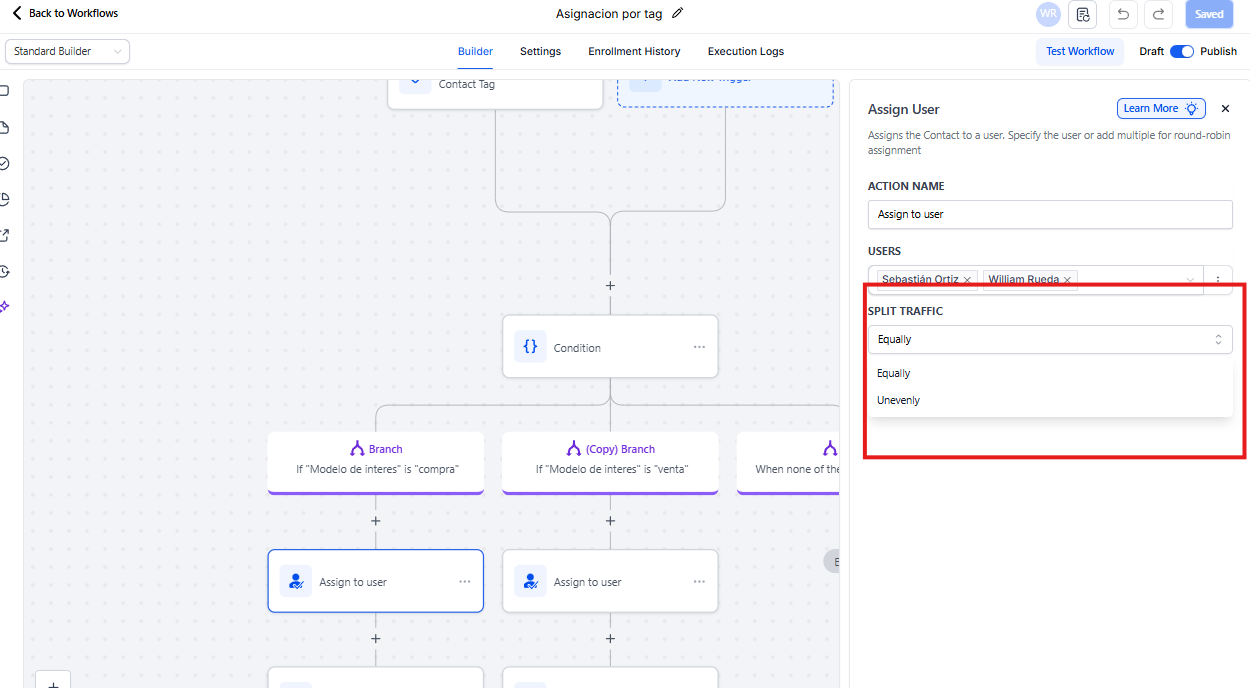Close the Assign User panel
The height and width of the screenshot is (688, 1250).
(x=1225, y=109)
